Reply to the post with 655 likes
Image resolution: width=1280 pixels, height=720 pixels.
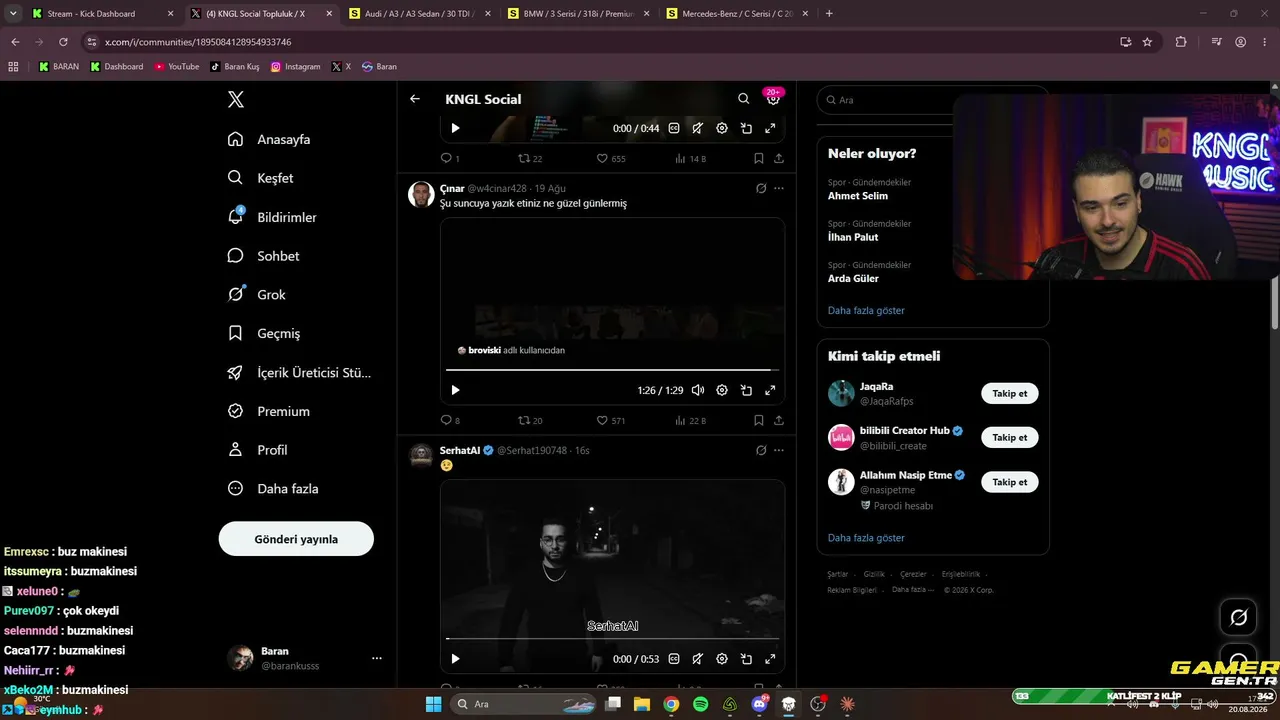tap(450, 158)
